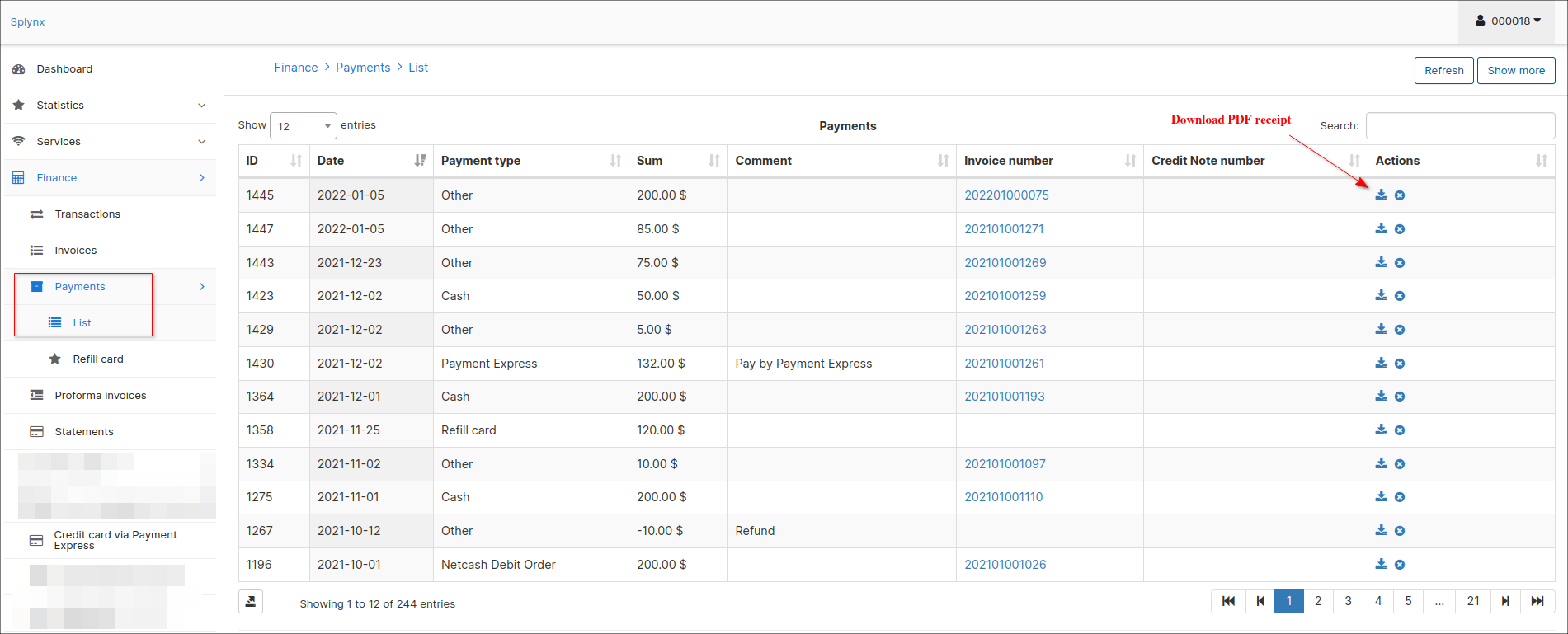Click the Refresh button
Viewport: 1568px width, 634px height.
point(1443,71)
